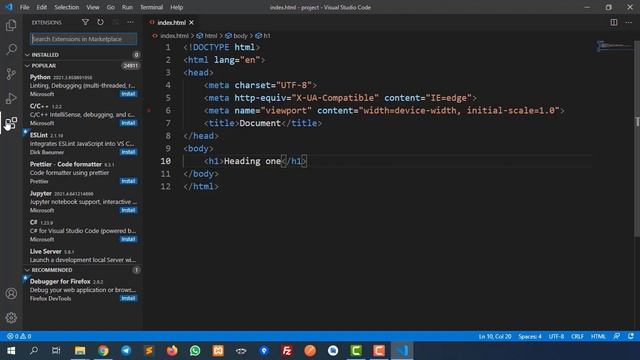Open Windows Start menu
Image resolution: width=640 pixels, height=360 pixels.
point(11,351)
